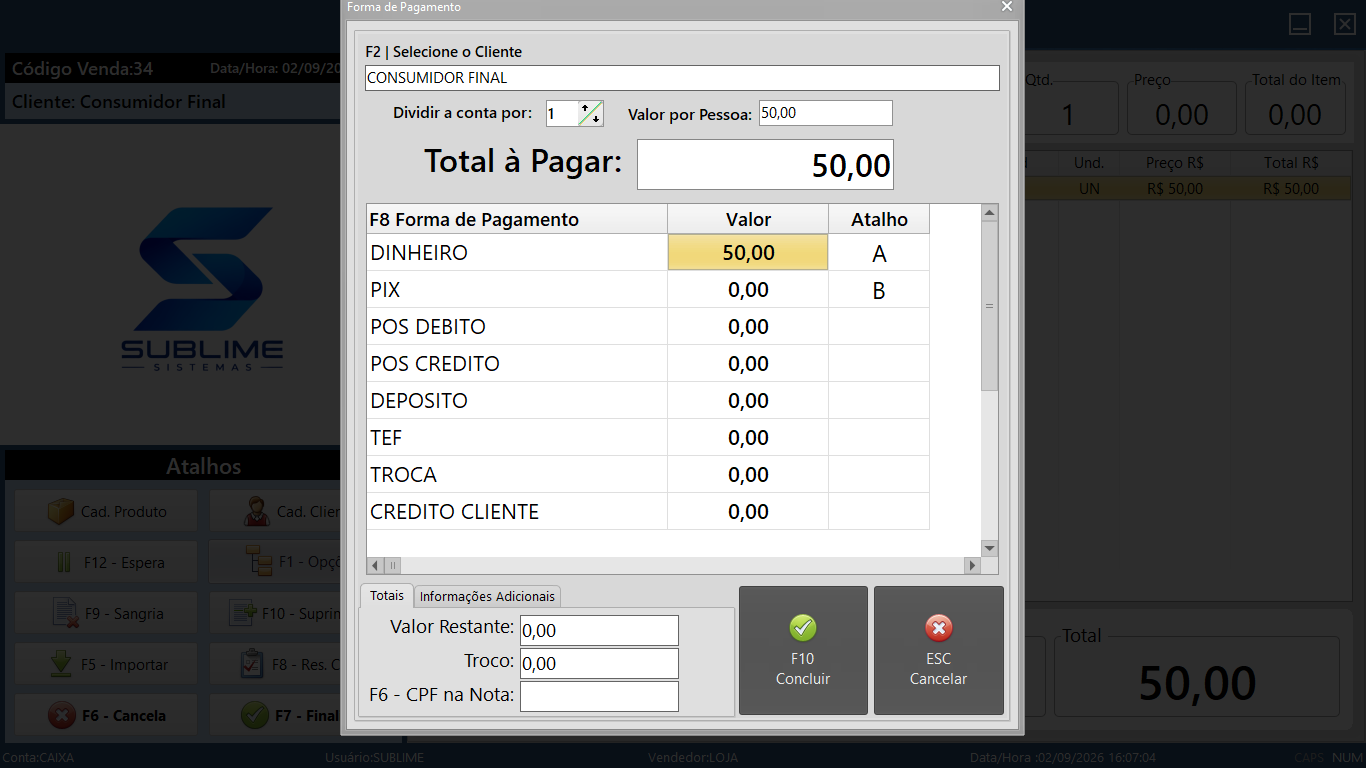Click the red cancel icon on F6 - Cancela
Image resolution: width=1366 pixels, height=768 pixels.
[x=62, y=716]
